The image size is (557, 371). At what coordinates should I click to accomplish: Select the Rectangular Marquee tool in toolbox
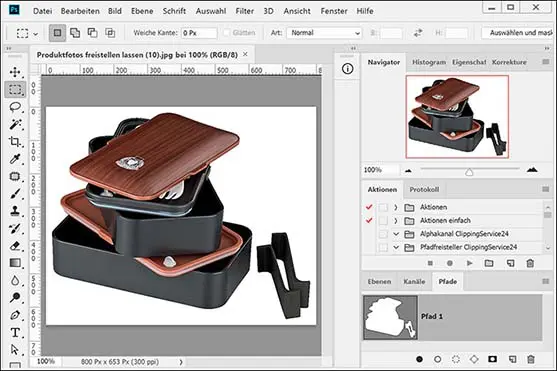click(15, 90)
